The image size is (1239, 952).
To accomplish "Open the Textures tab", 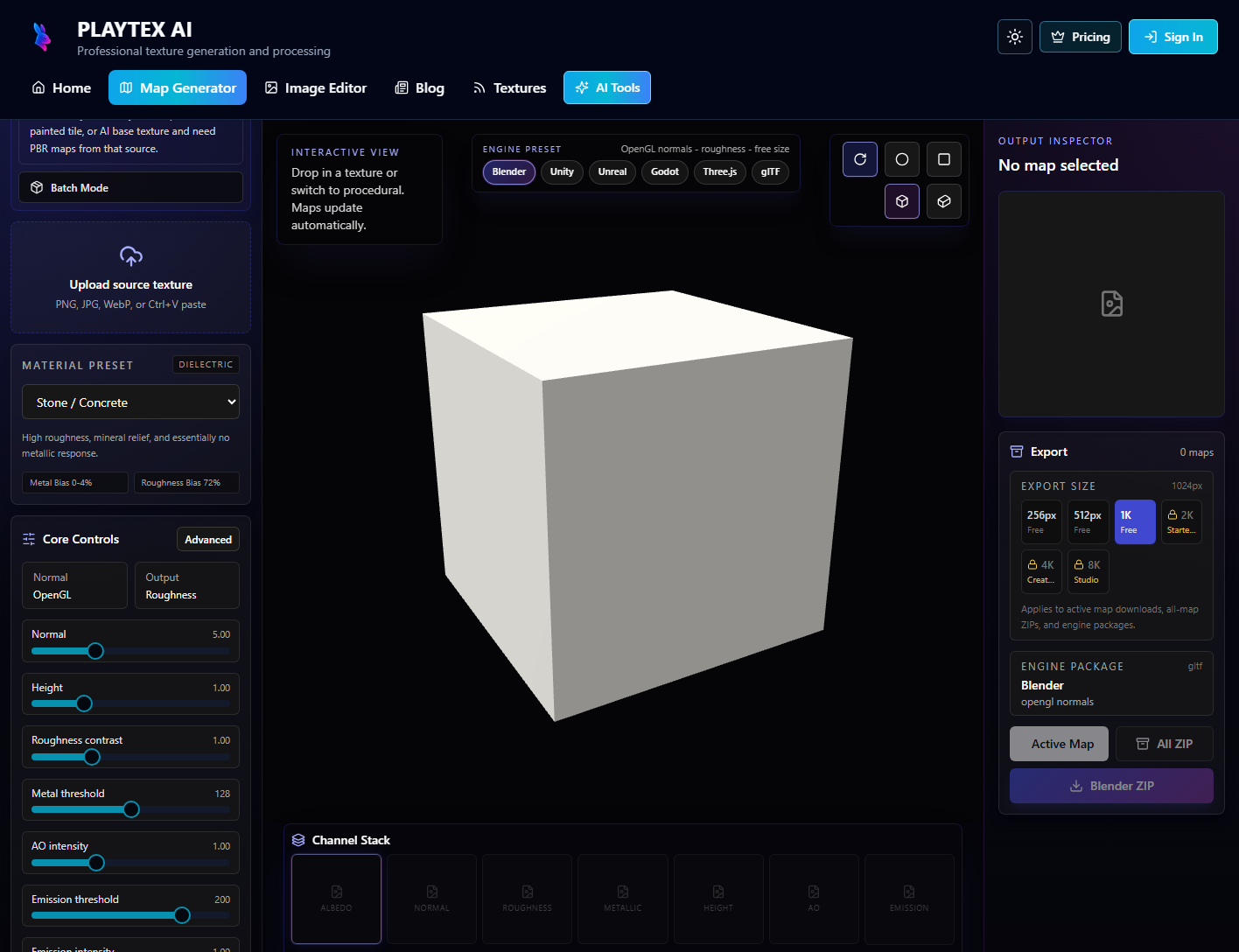I will tap(509, 87).
